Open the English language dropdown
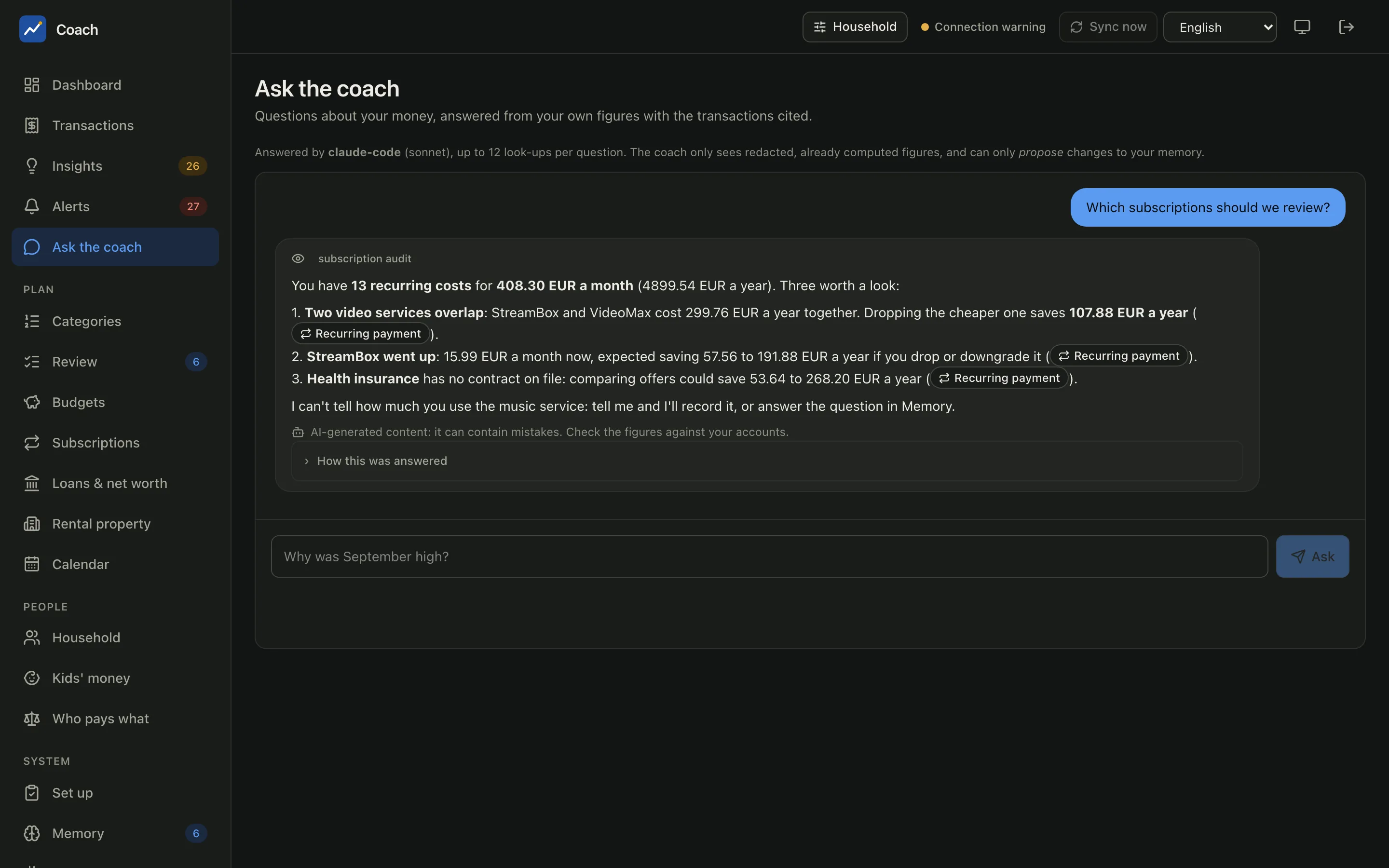The height and width of the screenshot is (868, 1389). (x=1220, y=27)
